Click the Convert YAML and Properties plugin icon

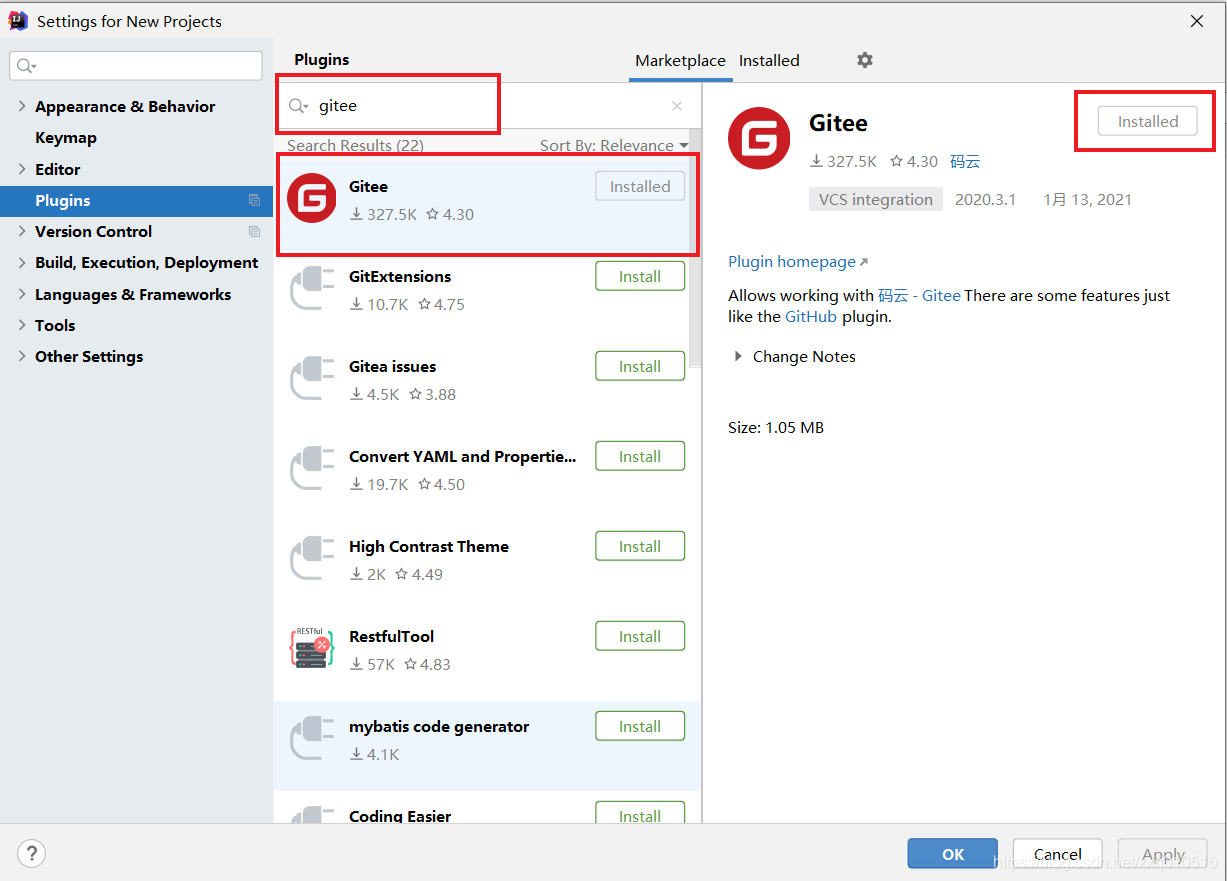[x=311, y=469]
